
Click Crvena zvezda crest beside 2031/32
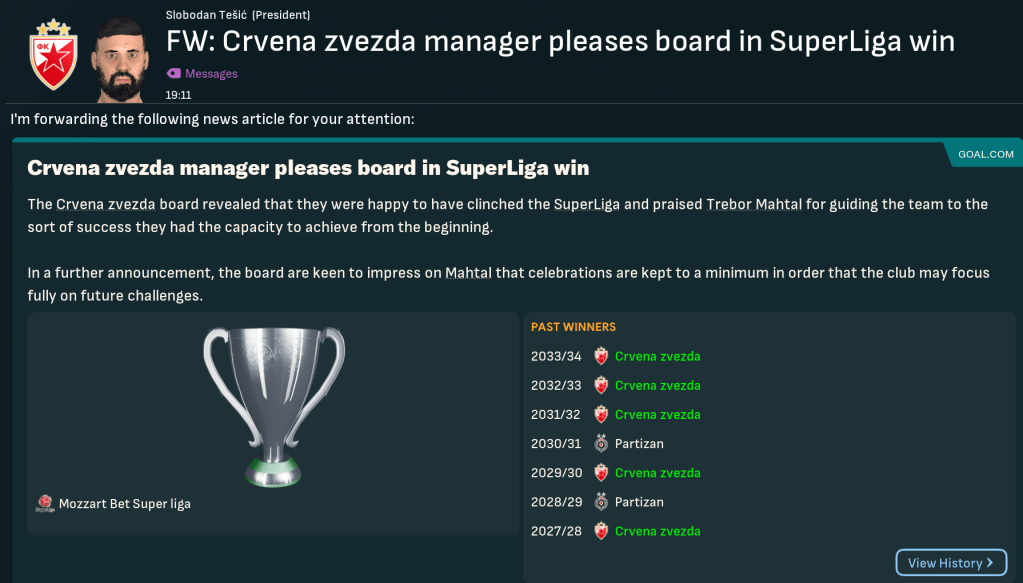point(601,414)
